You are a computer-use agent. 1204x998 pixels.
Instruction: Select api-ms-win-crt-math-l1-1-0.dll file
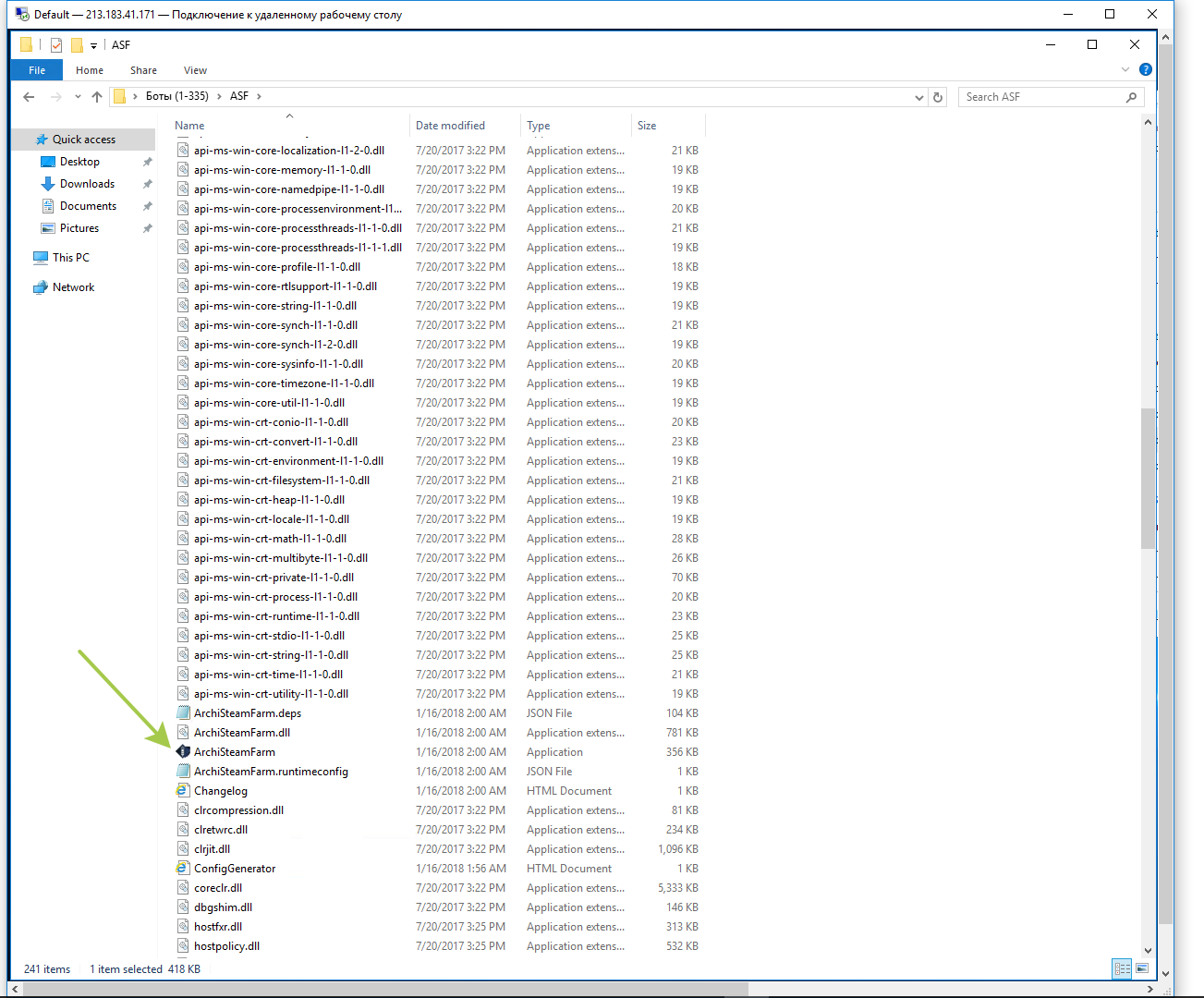(x=270, y=539)
